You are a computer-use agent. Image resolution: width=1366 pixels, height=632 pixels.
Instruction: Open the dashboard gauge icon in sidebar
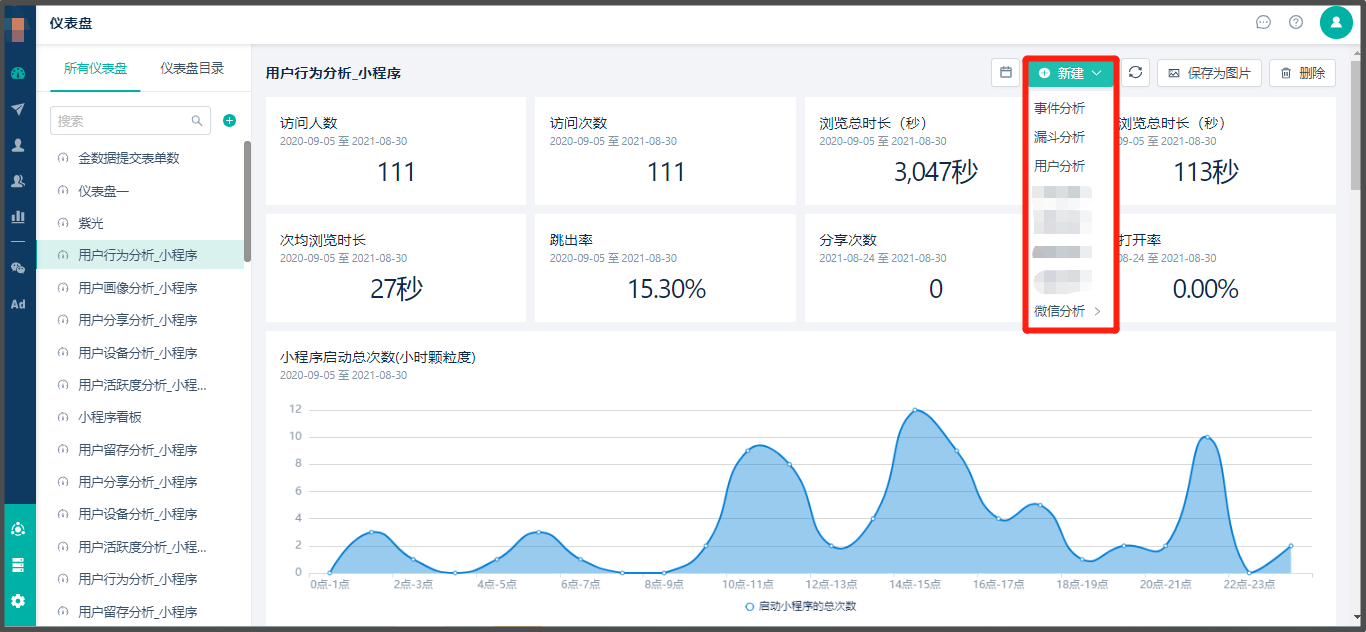tap(18, 73)
